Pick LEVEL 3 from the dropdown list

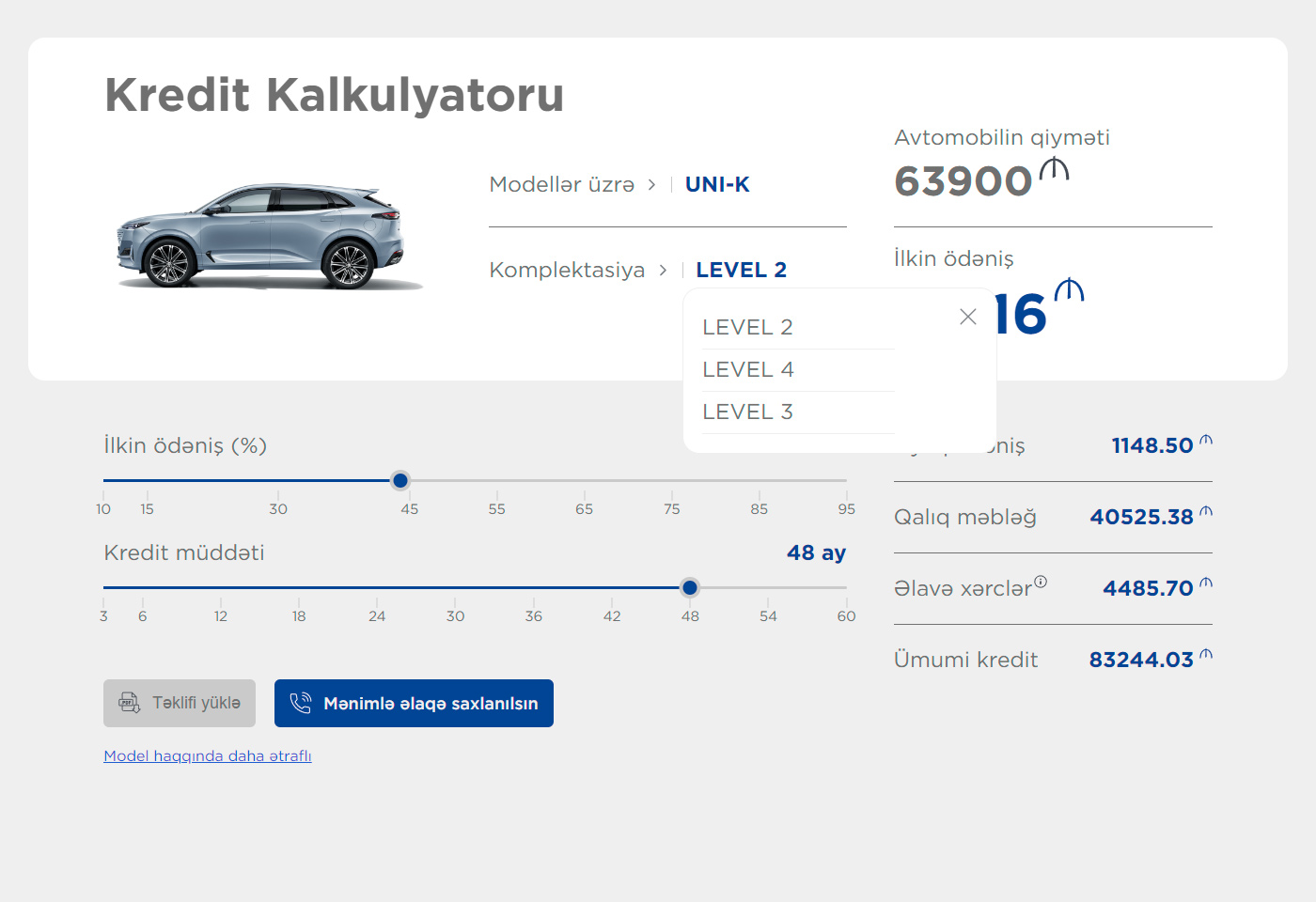tap(748, 412)
